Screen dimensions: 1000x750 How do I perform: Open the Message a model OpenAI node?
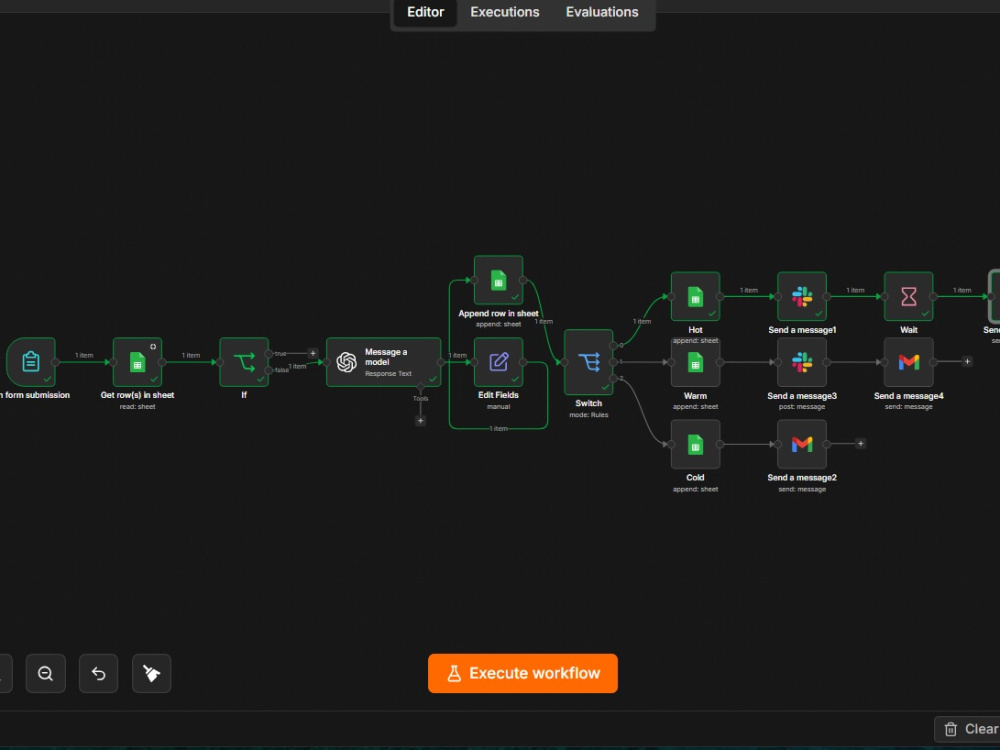(383, 362)
